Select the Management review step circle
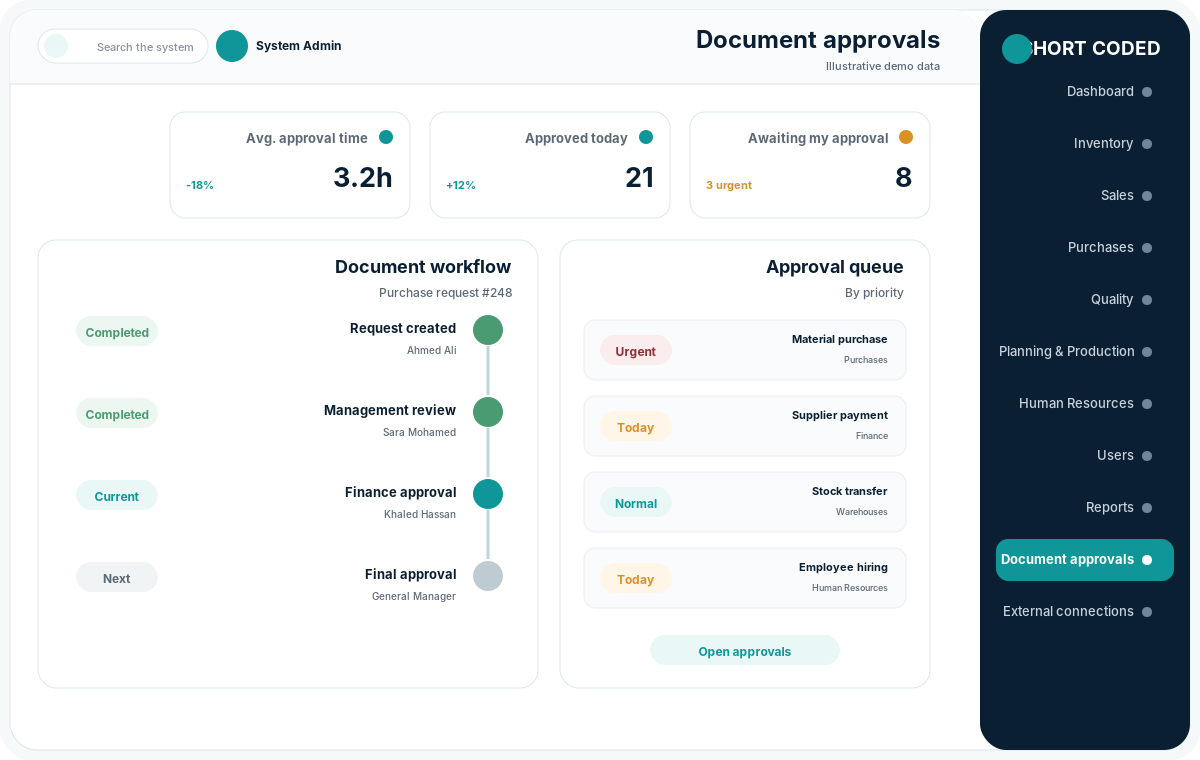Viewport: 1200px width, 760px height. click(488, 412)
